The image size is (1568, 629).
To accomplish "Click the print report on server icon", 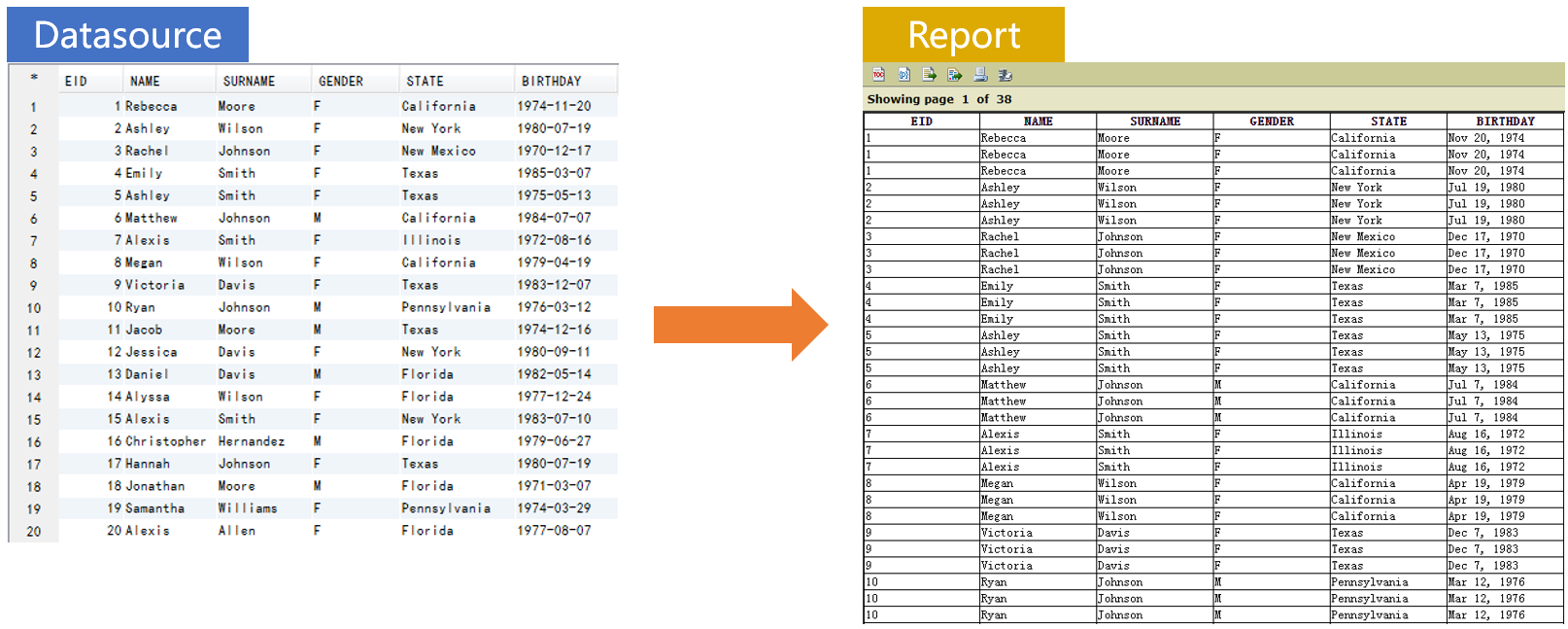I will coord(1006,75).
